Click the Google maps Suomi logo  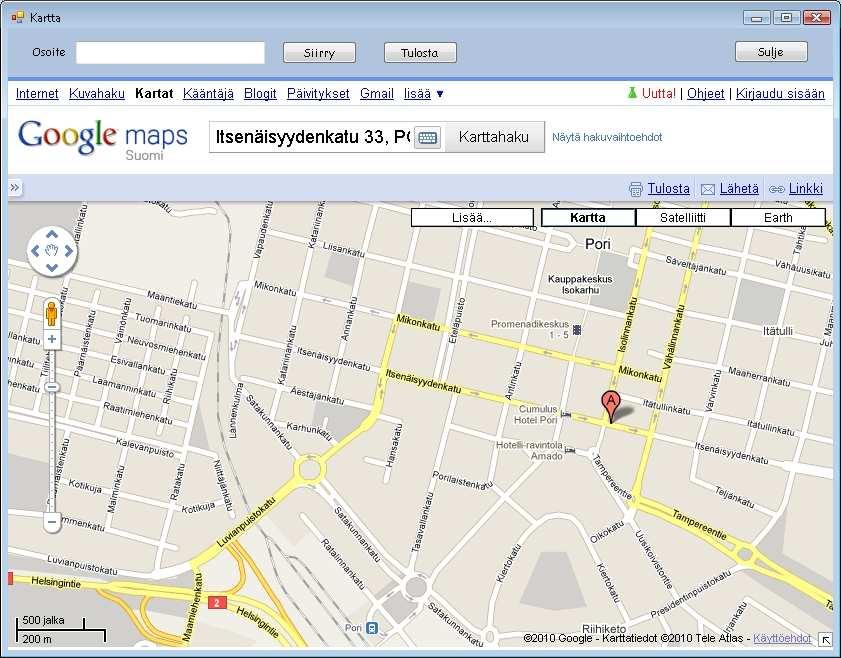103,139
